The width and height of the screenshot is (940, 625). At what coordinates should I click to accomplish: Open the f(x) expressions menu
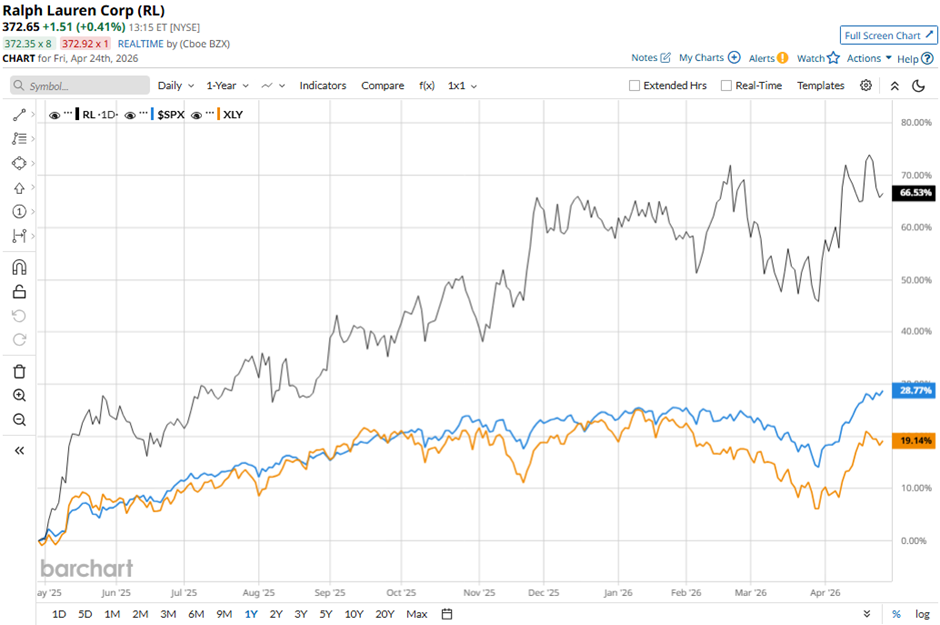(426, 86)
